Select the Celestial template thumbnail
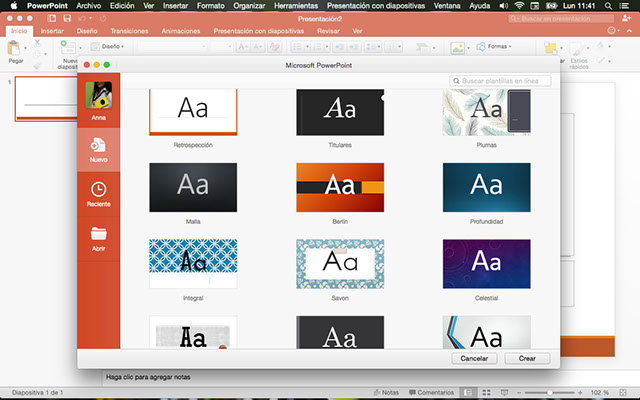Image resolution: width=640 pixels, height=400 pixels. (x=487, y=263)
